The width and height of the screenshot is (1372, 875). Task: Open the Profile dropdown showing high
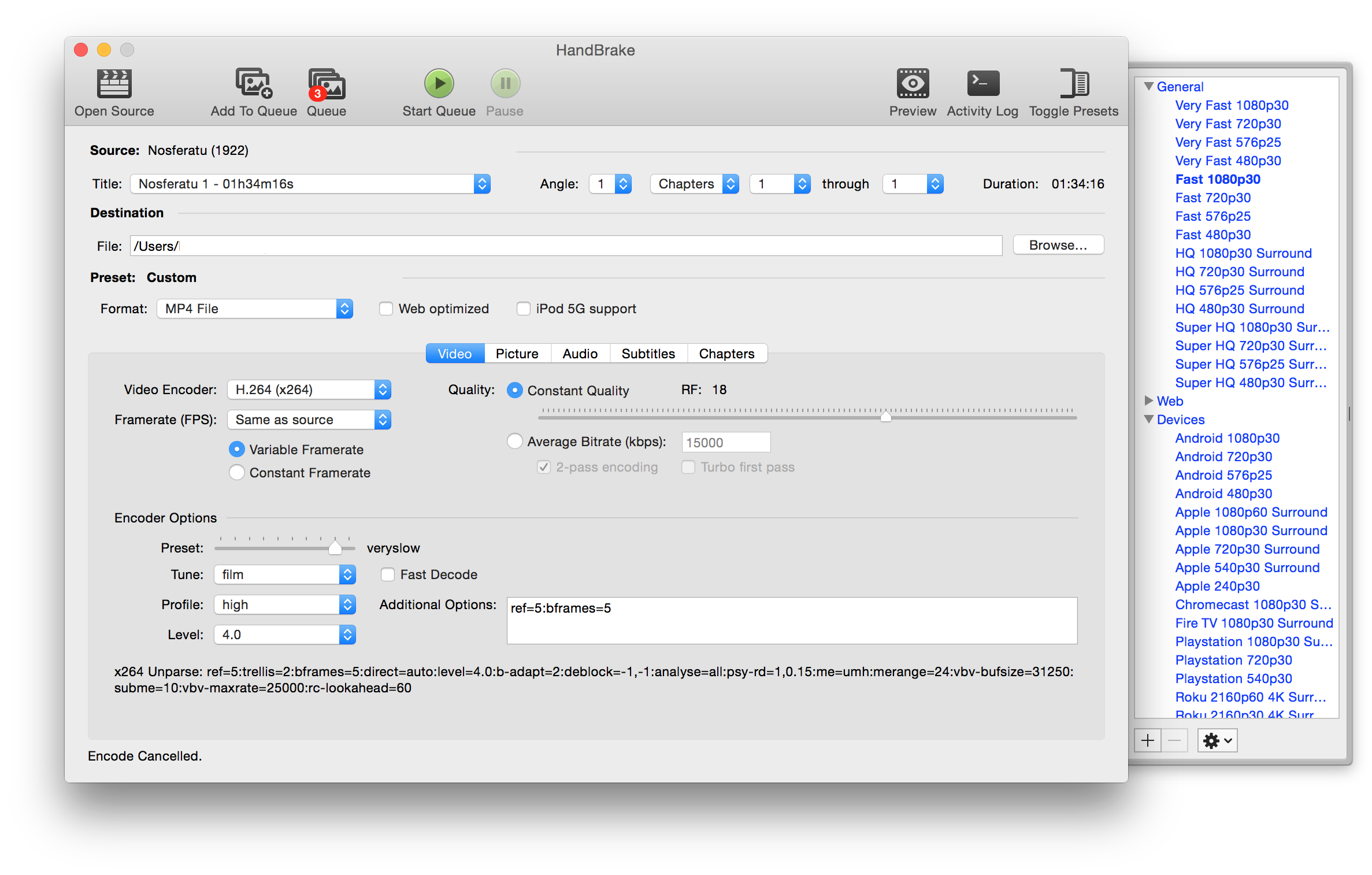(x=285, y=605)
